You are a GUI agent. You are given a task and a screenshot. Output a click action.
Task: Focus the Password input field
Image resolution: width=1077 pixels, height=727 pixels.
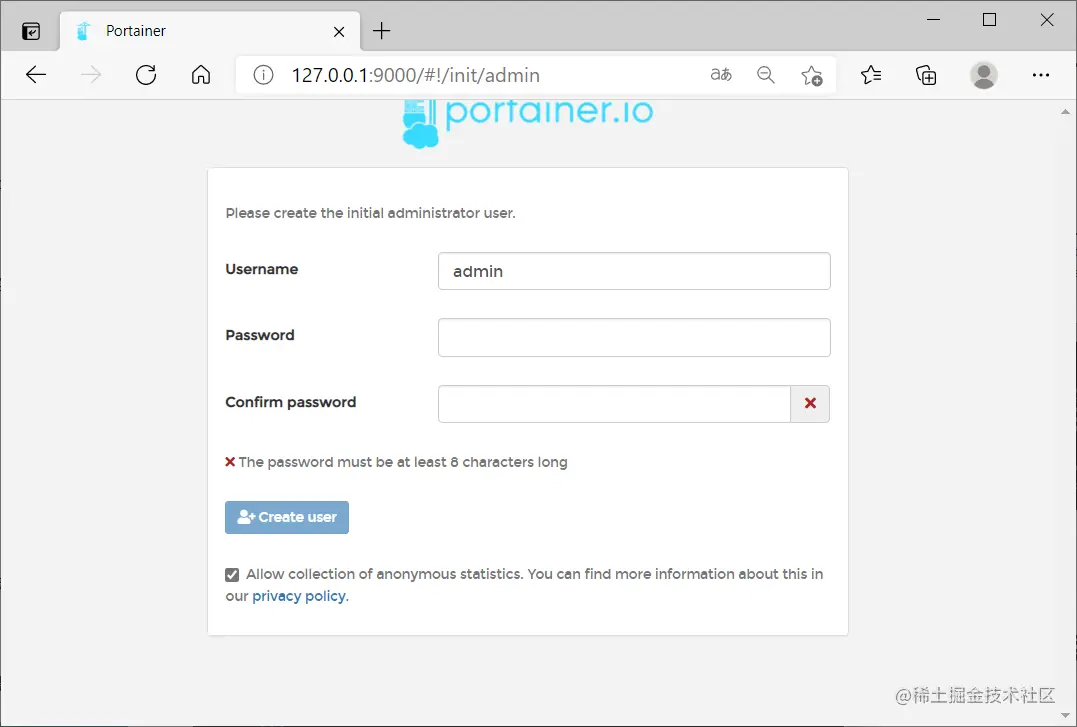[x=634, y=337]
